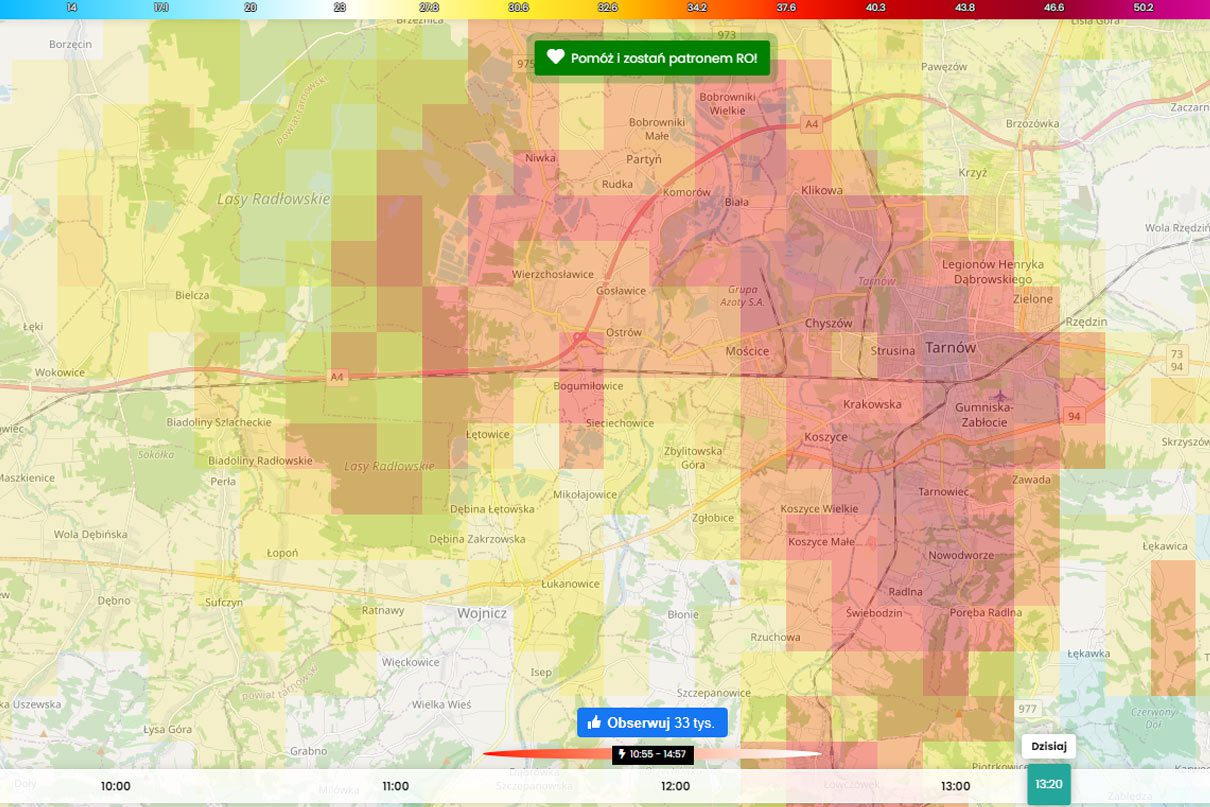Viewport: 1210px width, 807px height.
Task: Click the 50.2 value on the color scale
Action: pos(1143,7)
